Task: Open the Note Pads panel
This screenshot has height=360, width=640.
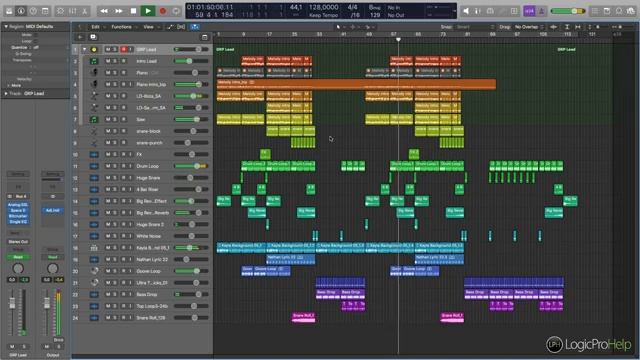Action: pos(607,11)
